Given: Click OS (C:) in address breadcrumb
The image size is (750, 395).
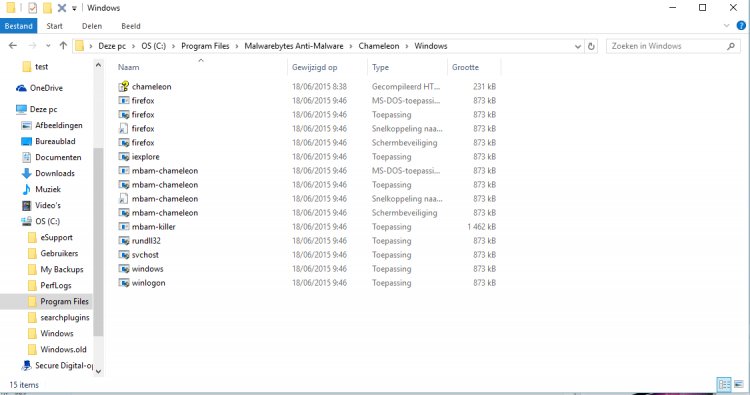Looking at the screenshot, I should pyautogui.click(x=154, y=46).
